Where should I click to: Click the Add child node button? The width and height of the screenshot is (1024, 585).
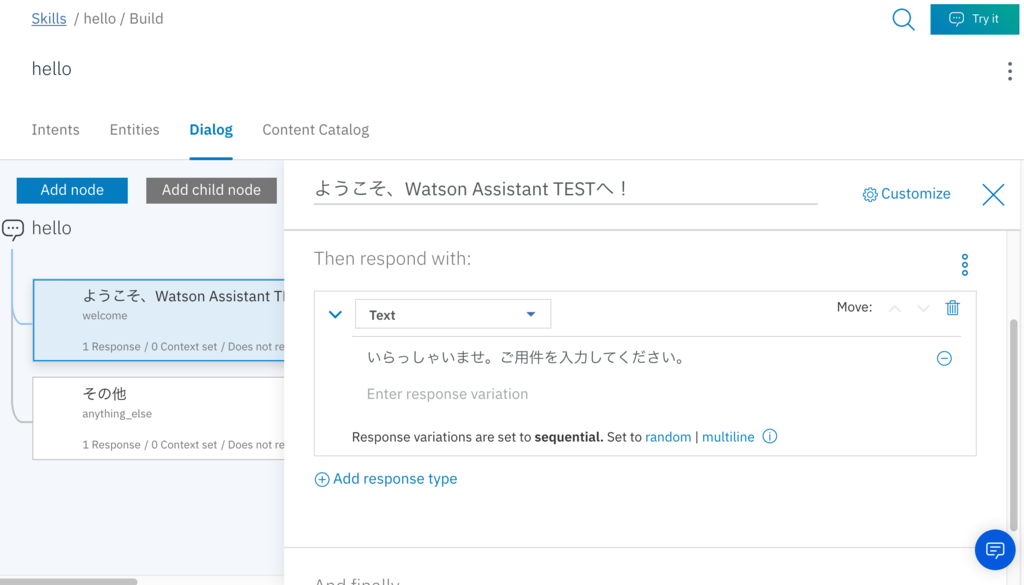pos(211,190)
